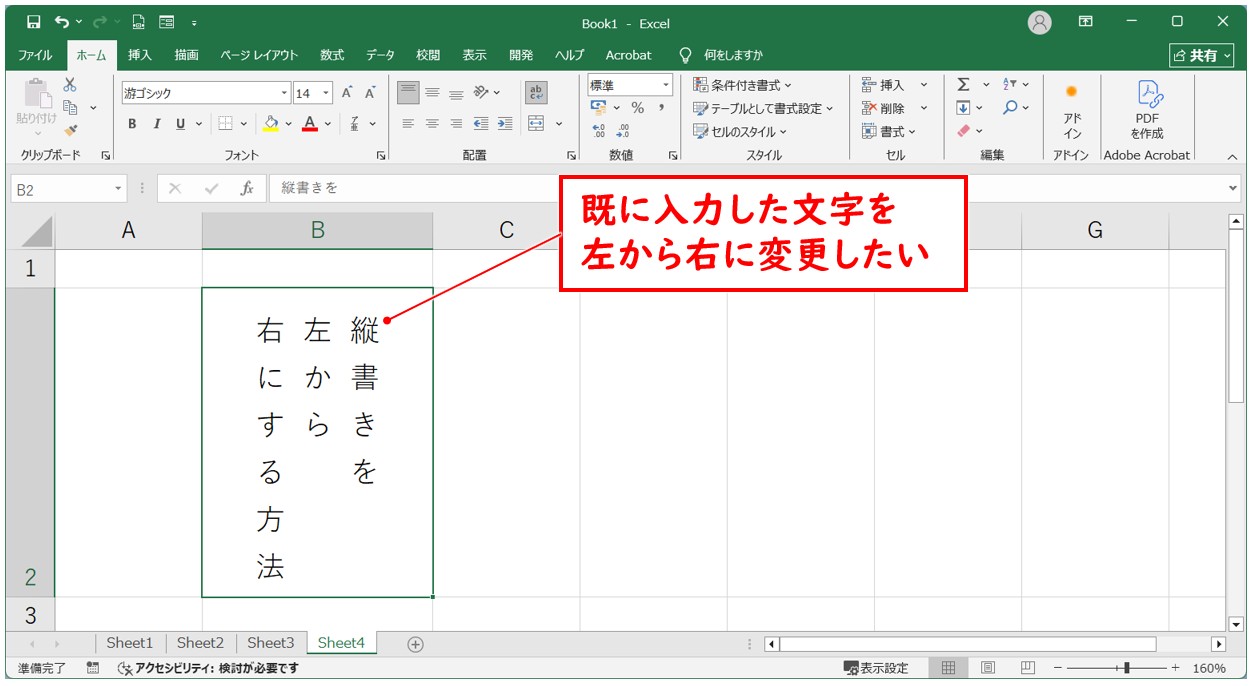Click the Format Painter brush icon
The image size is (1255, 686).
(x=70, y=130)
